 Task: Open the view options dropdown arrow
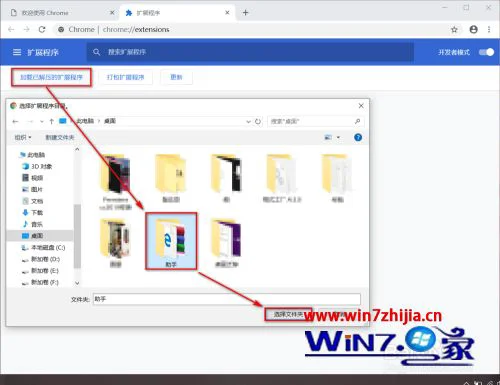coord(338,137)
